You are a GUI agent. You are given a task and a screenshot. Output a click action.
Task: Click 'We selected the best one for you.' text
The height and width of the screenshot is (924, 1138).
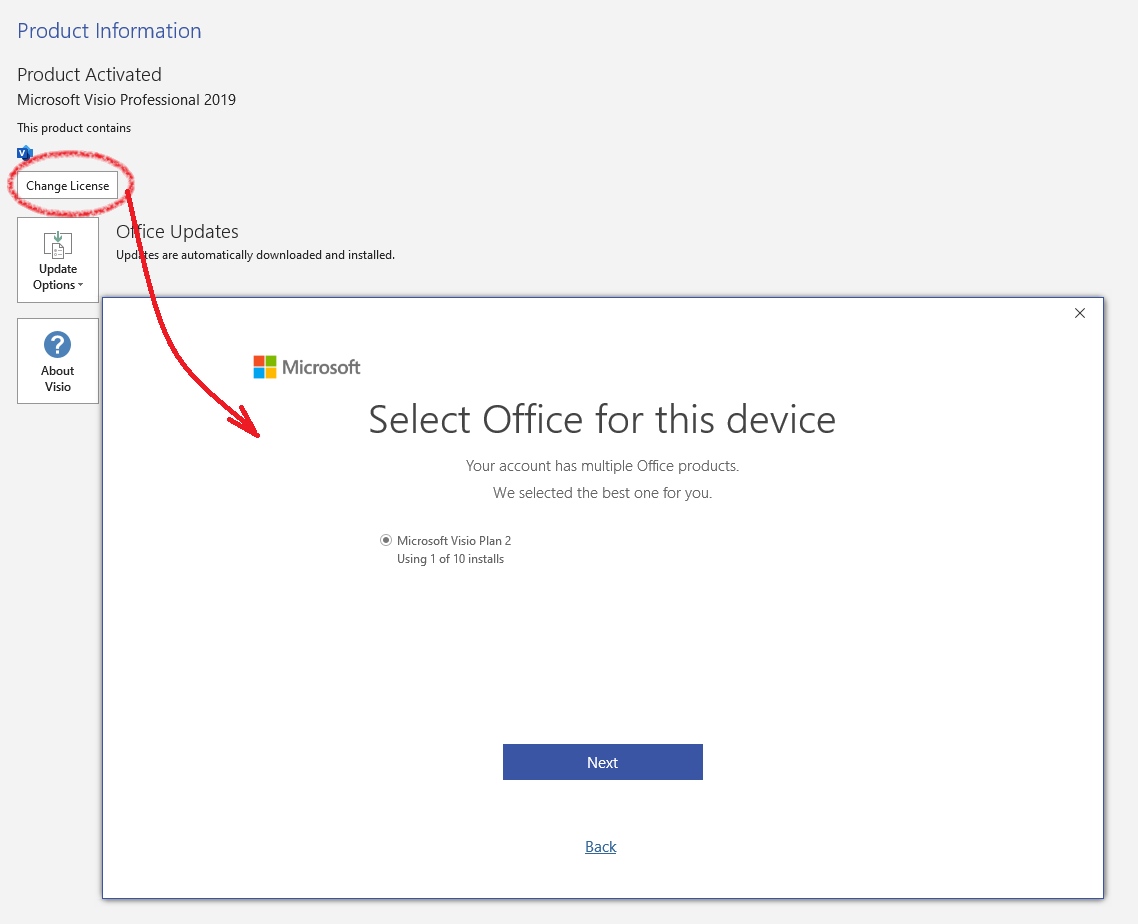tap(602, 493)
